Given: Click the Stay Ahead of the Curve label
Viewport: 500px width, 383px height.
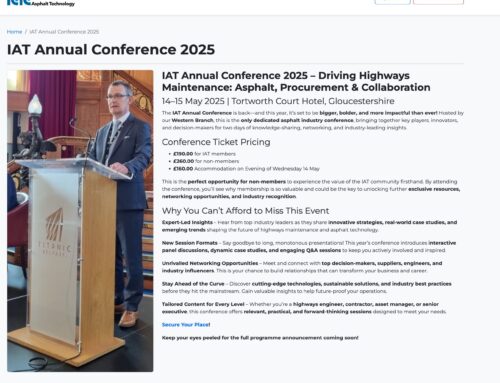Looking at the screenshot, I should 193,284.
